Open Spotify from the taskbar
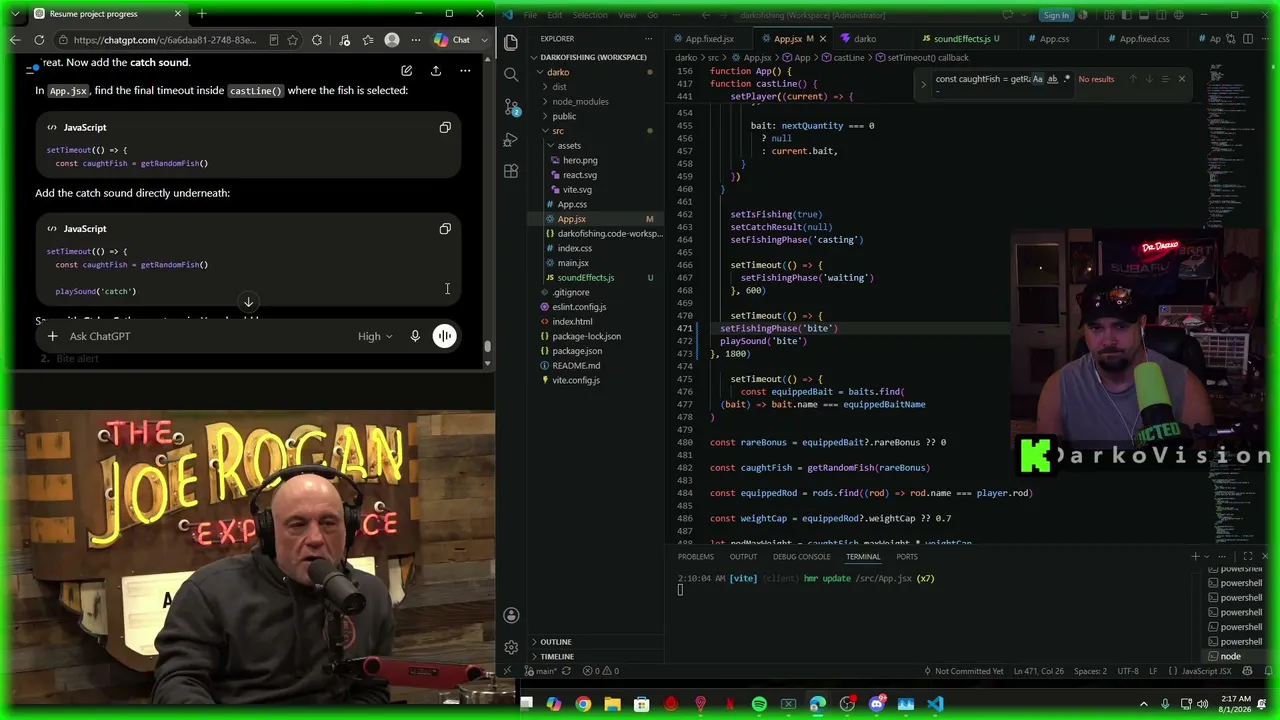 point(759,704)
